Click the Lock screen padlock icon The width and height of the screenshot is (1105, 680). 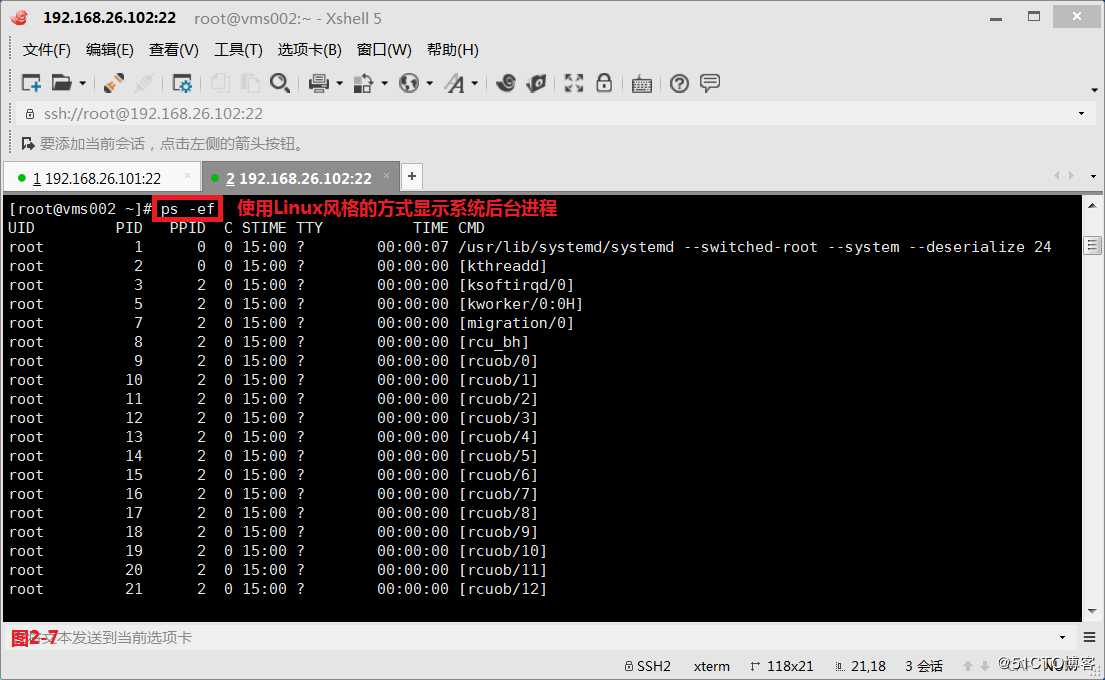pyautogui.click(x=604, y=83)
